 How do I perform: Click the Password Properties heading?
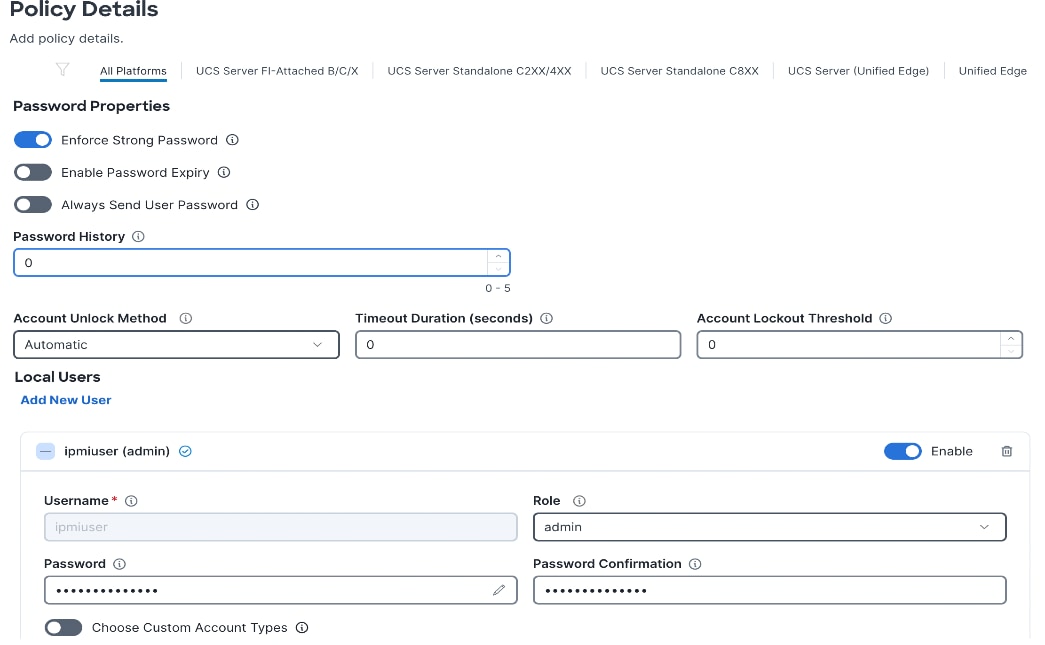coord(91,106)
